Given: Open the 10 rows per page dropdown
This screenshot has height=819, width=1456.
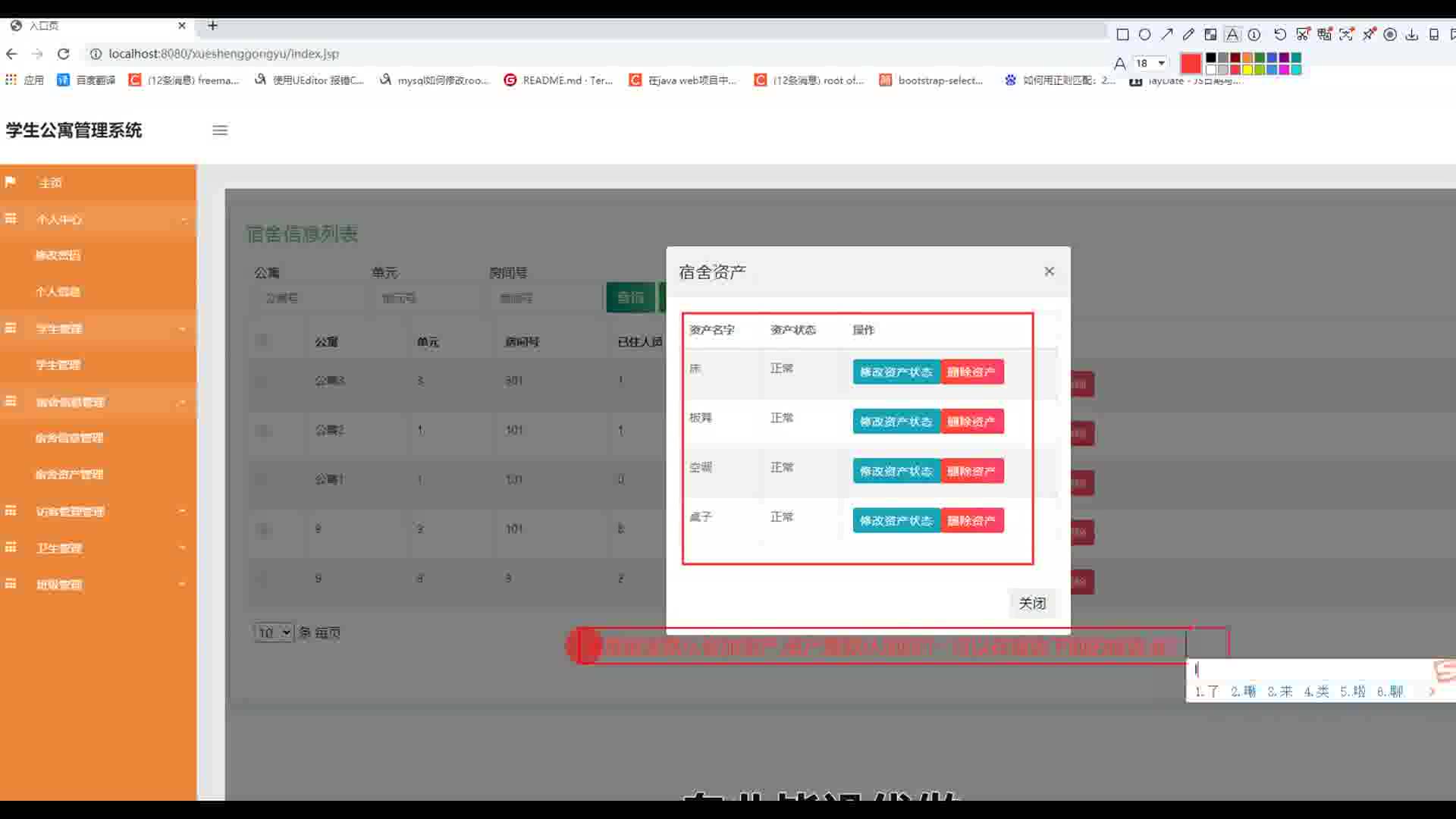Looking at the screenshot, I should pos(274,632).
